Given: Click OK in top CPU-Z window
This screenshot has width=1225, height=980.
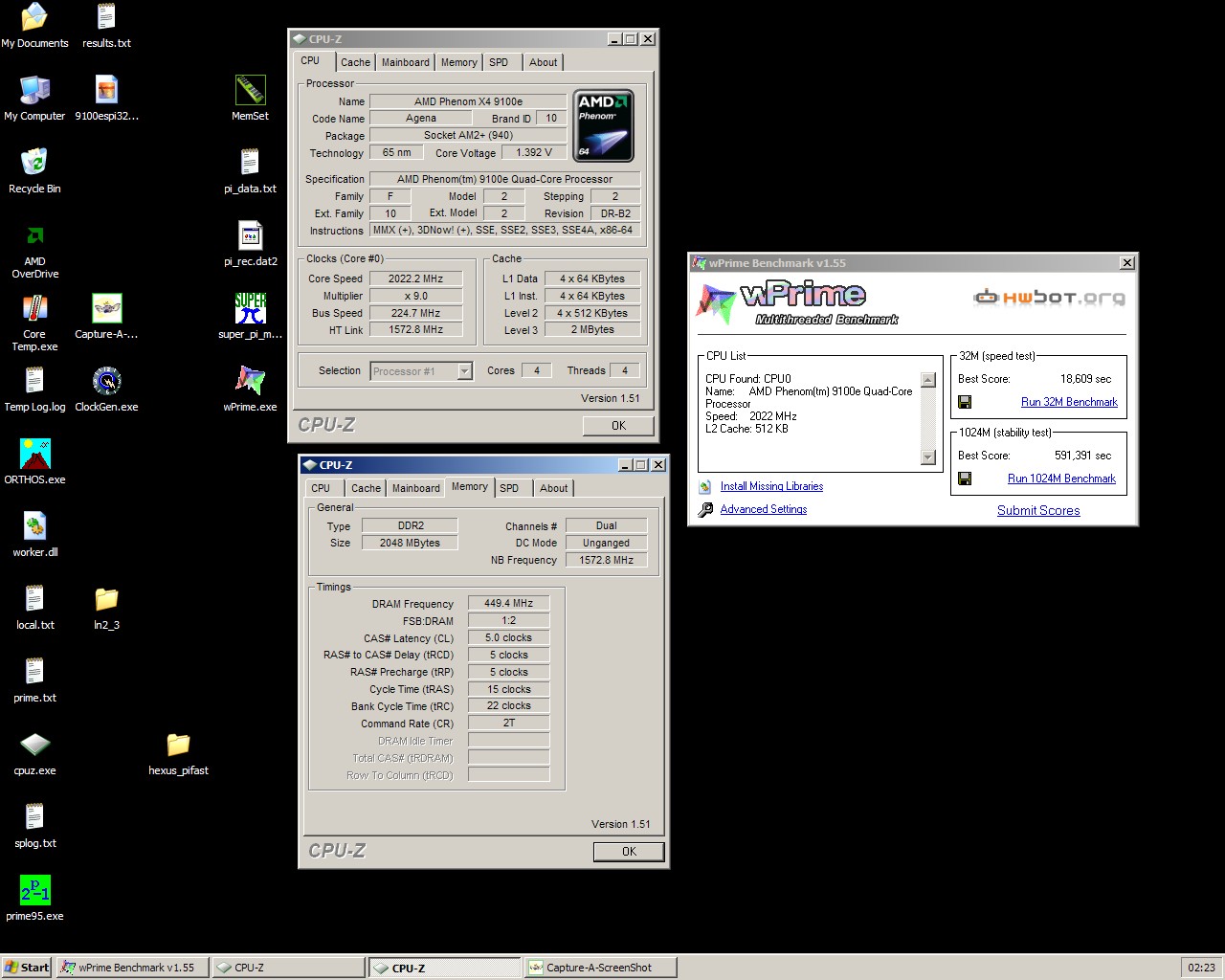Looking at the screenshot, I should [618, 426].
